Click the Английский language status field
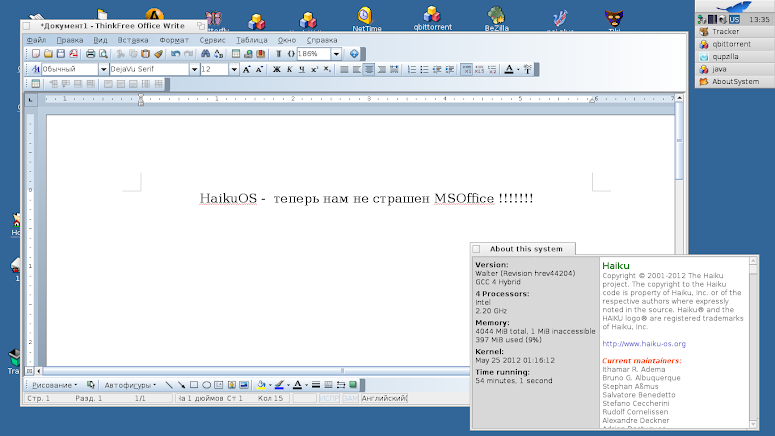 (384, 398)
